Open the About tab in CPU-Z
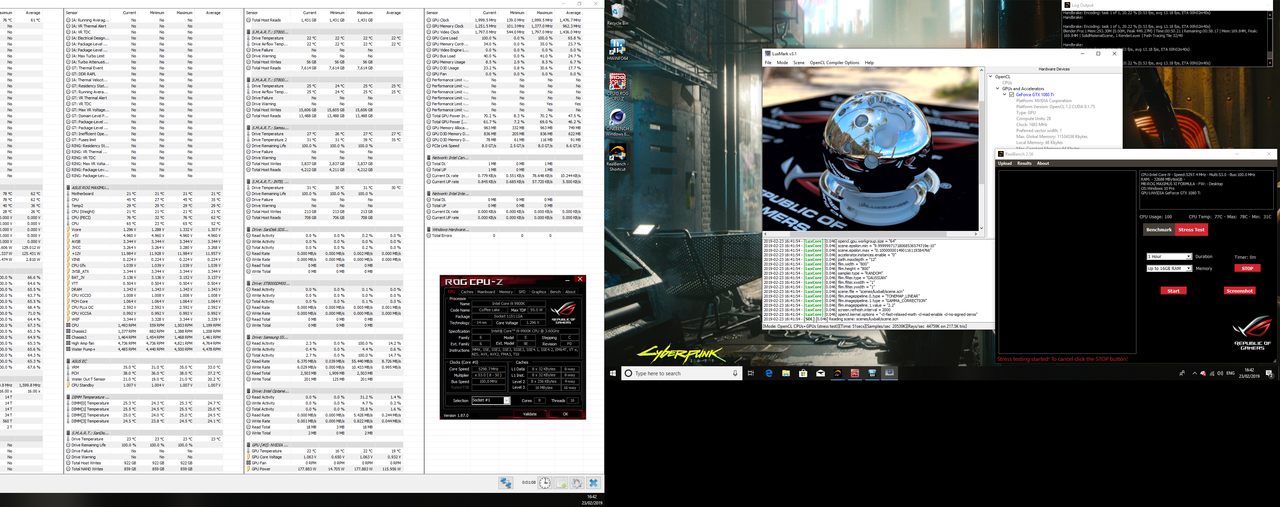Viewport: 1280px width, 507px height. (x=570, y=292)
